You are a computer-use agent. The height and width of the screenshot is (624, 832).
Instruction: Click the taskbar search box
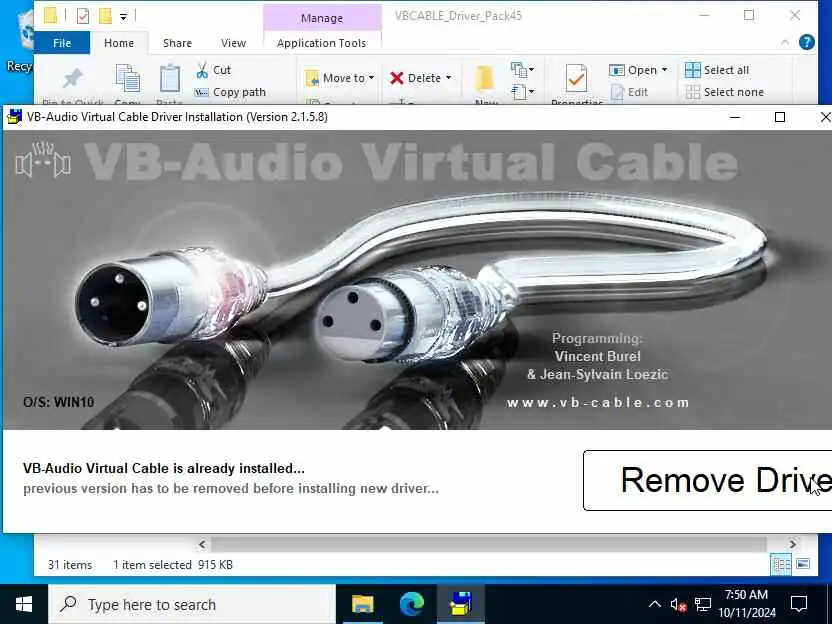192,604
